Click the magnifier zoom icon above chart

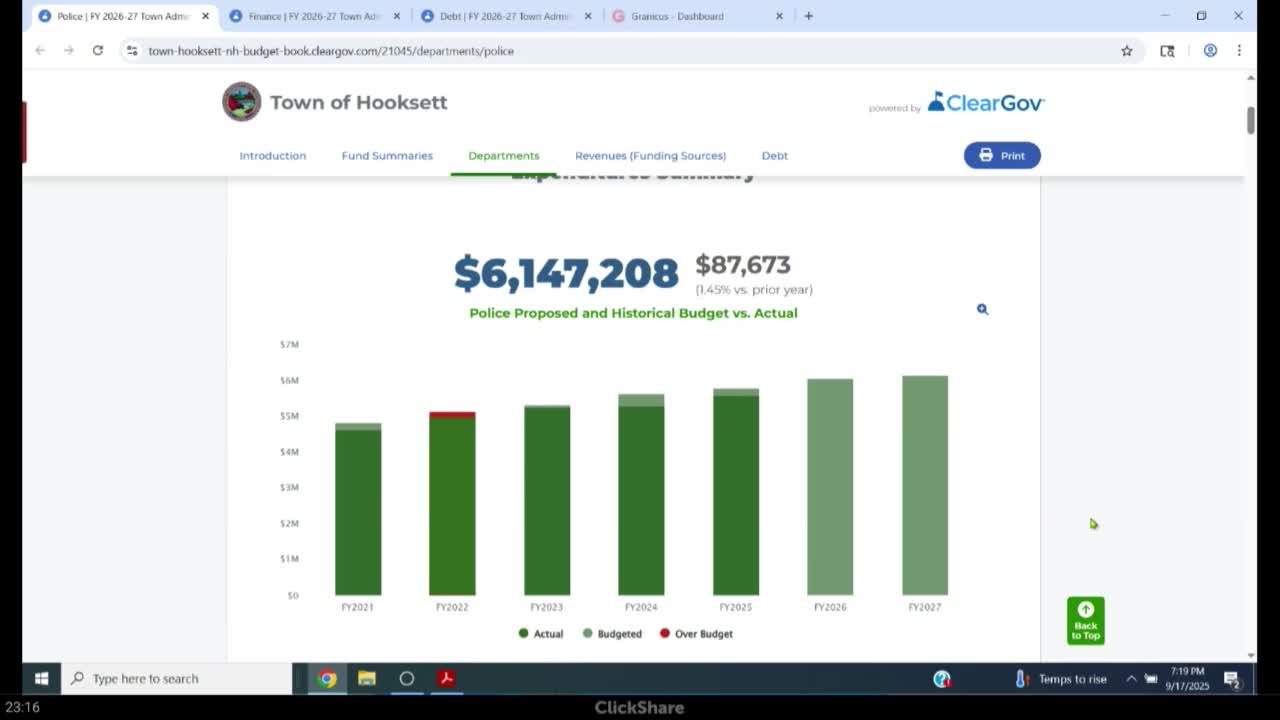(982, 309)
